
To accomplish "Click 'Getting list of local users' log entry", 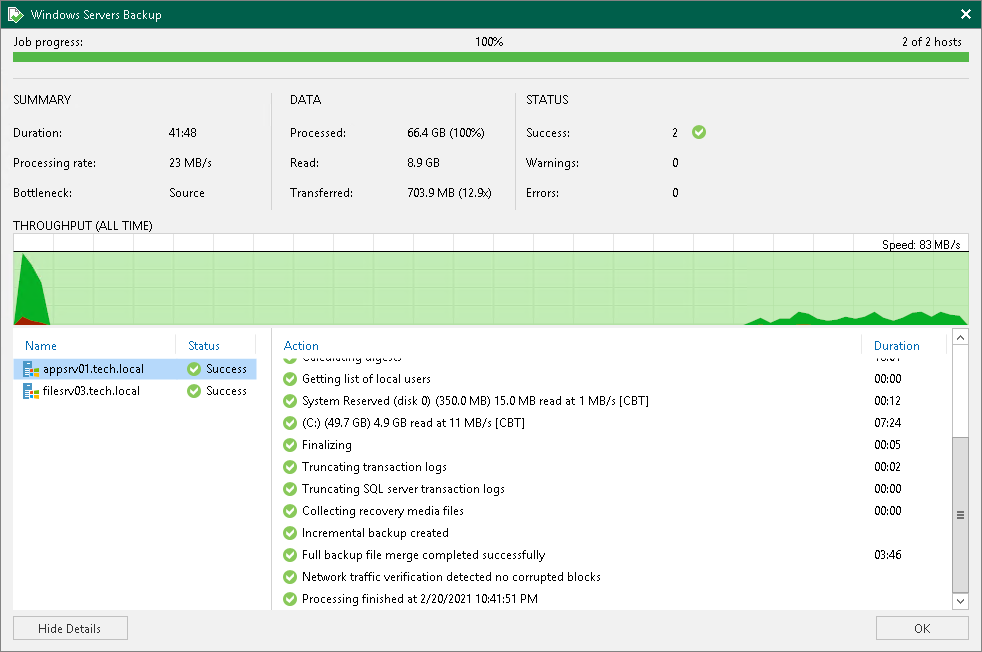I will [x=366, y=379].
